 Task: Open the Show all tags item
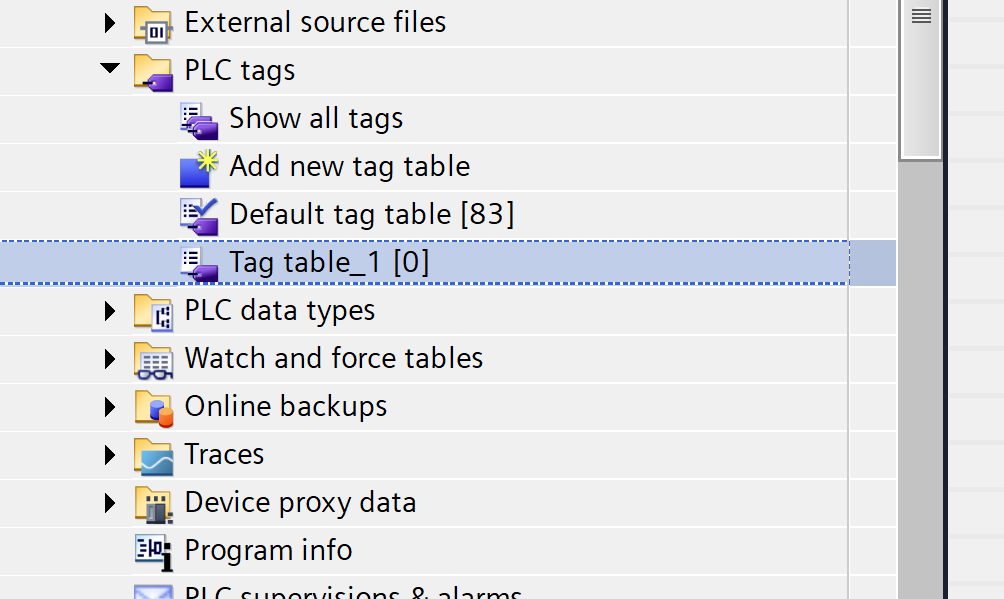[x=316, y=118]
